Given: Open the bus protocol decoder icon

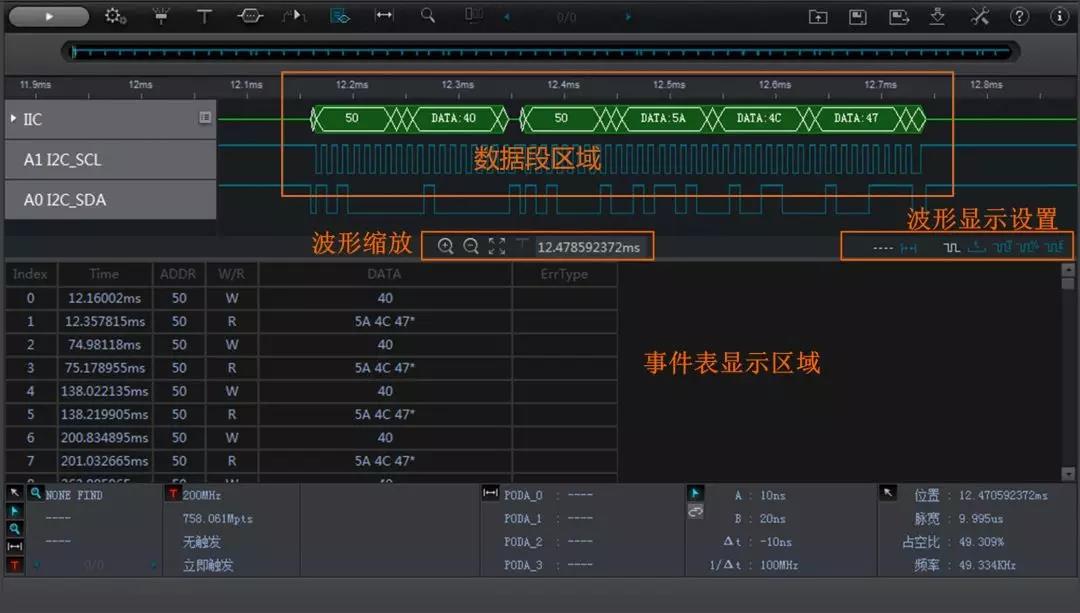Looking at the screenshot, I should (x=250, y=17).
